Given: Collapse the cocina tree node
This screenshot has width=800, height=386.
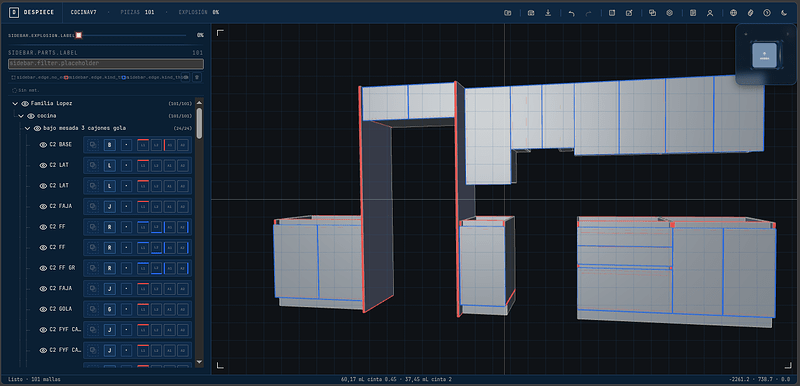Looking at the screenshot, I should click(21, 116).
